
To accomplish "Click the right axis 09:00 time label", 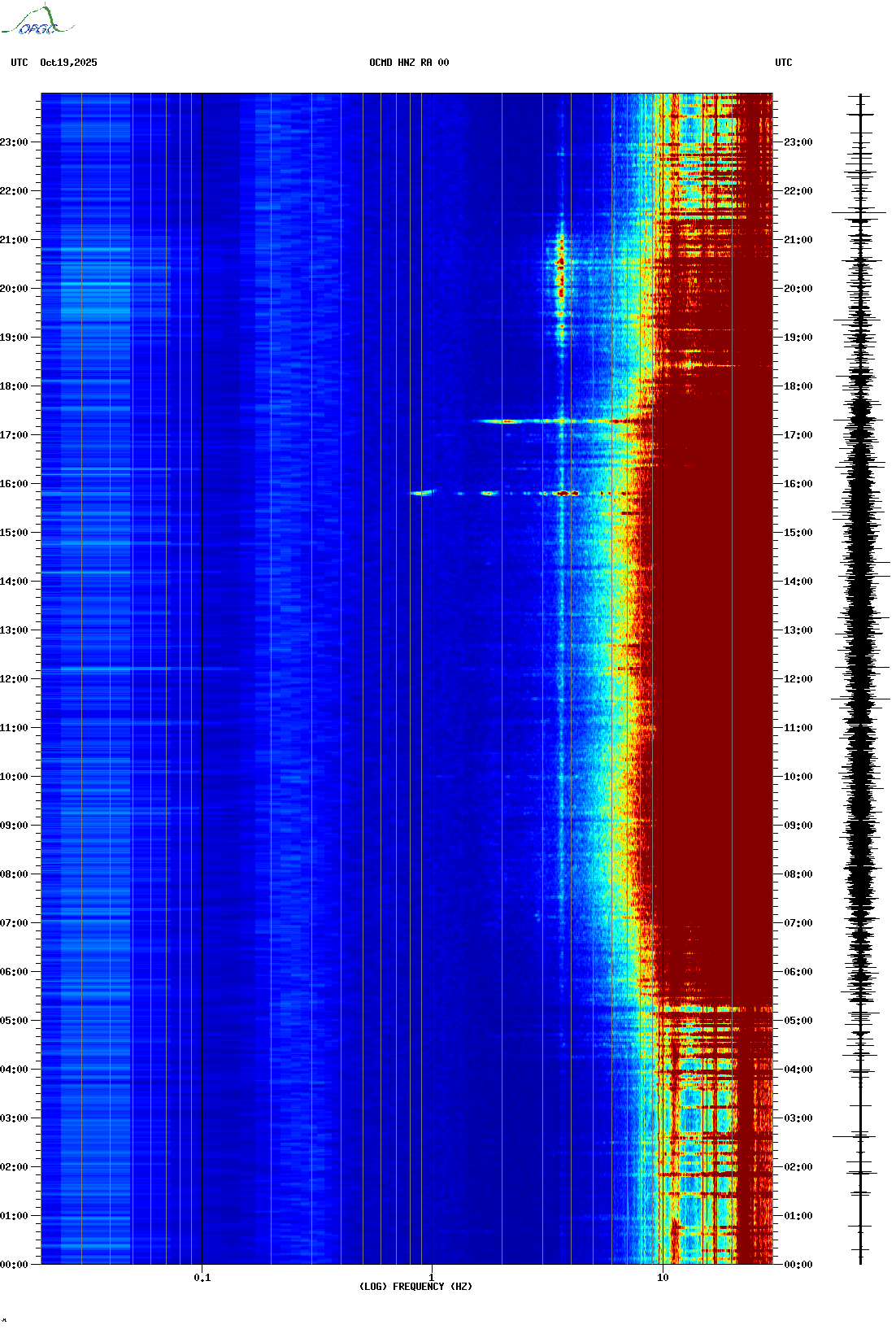I will [x=798, y=826].
